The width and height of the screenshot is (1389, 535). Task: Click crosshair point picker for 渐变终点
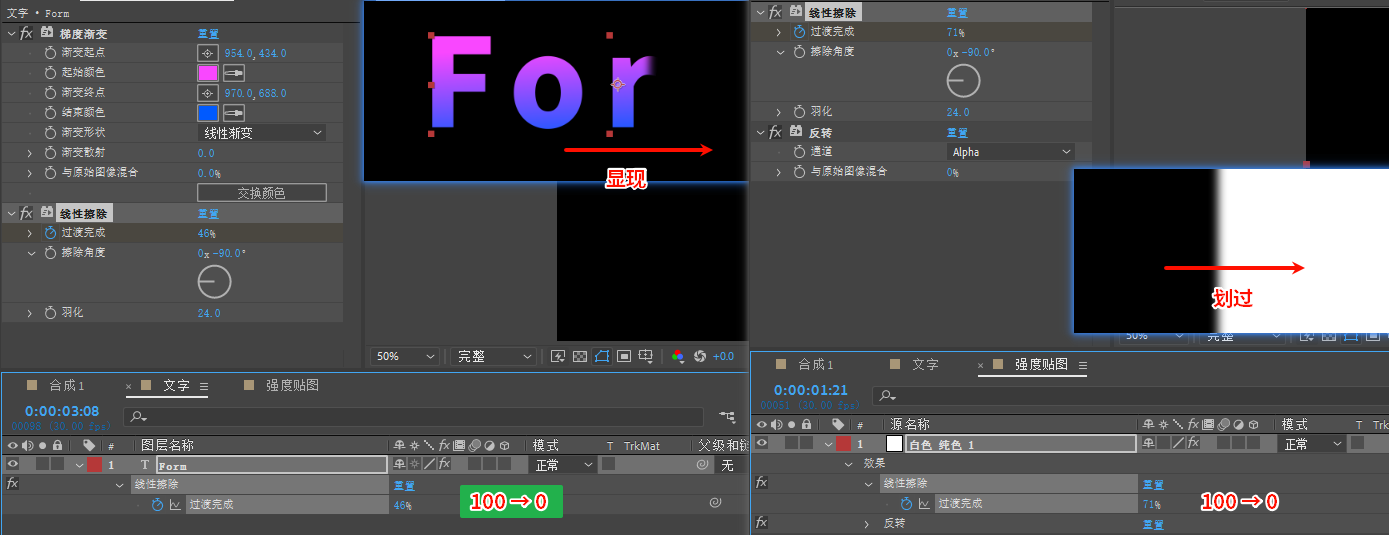[207, 93]
